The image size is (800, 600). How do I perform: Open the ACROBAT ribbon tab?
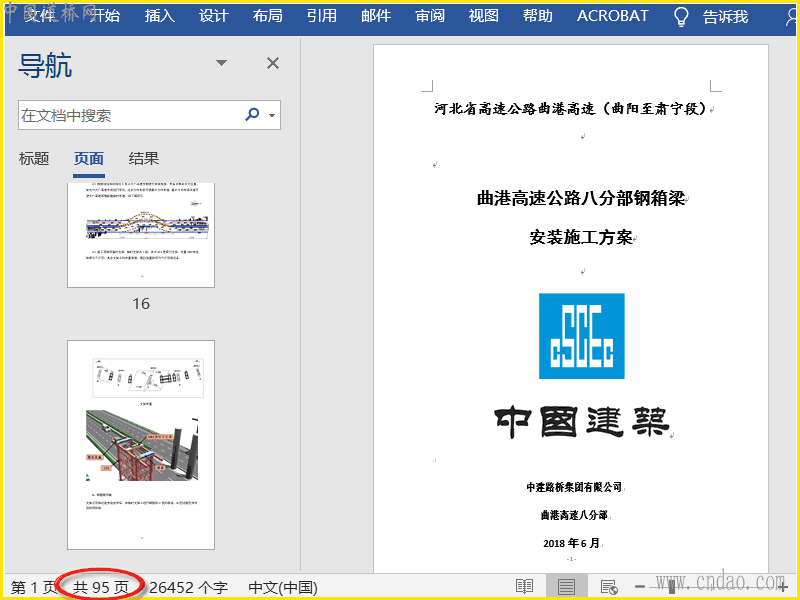click(x=613, y=16)
